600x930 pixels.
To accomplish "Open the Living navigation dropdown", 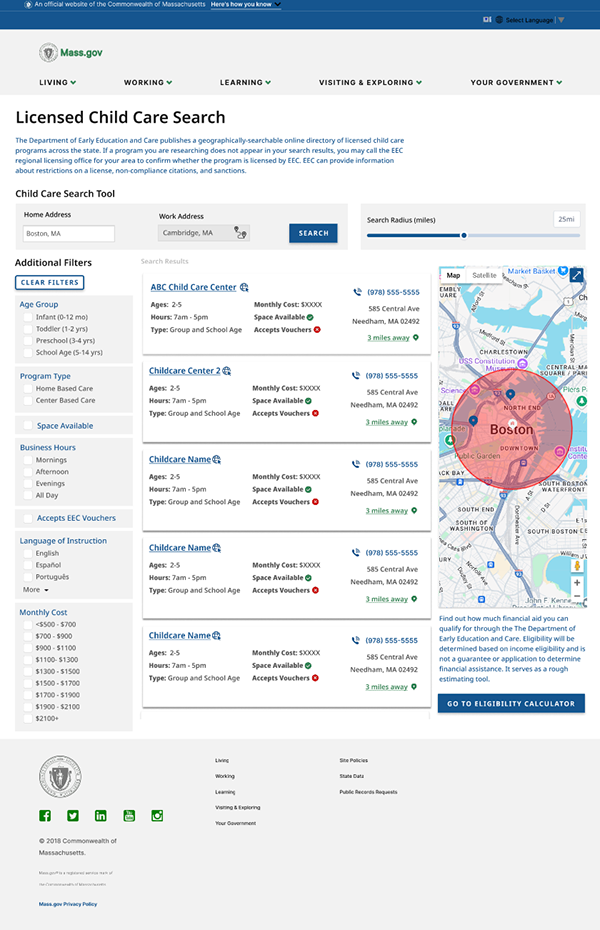I will [x=58, y=82].
